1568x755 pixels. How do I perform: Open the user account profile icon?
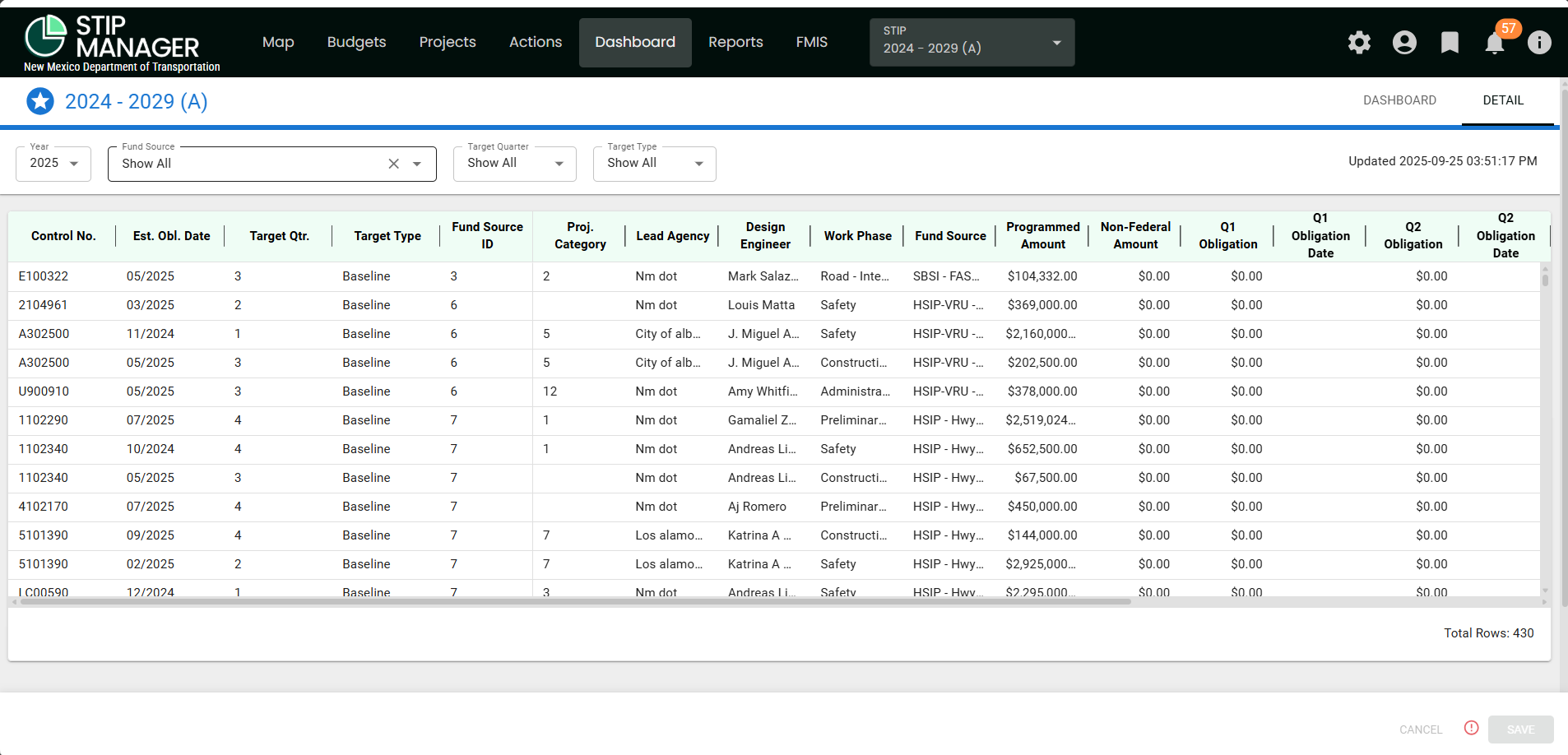pyautogui.click(x=1404, y=42)
